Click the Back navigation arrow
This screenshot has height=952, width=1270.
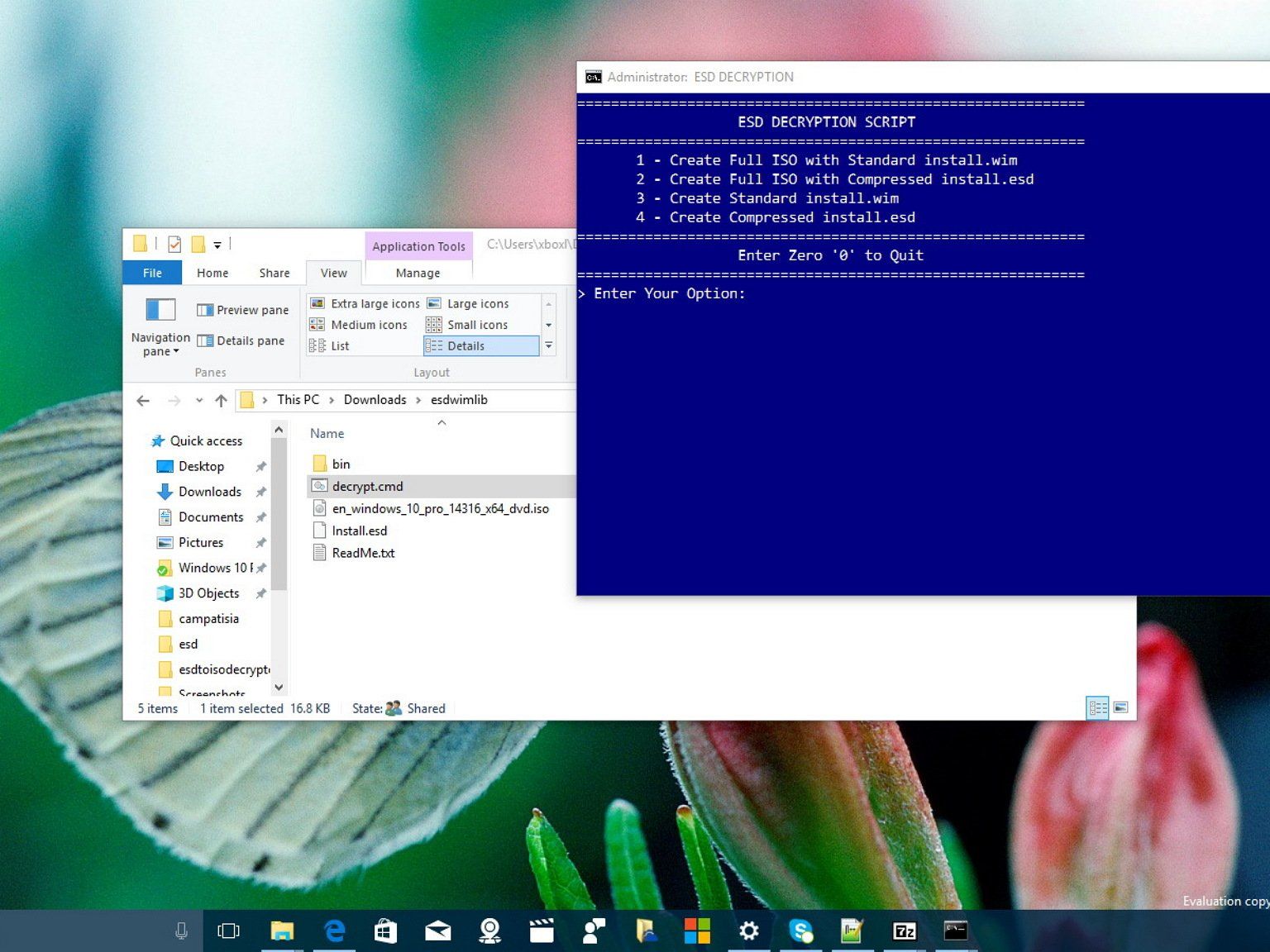[143, 400]
